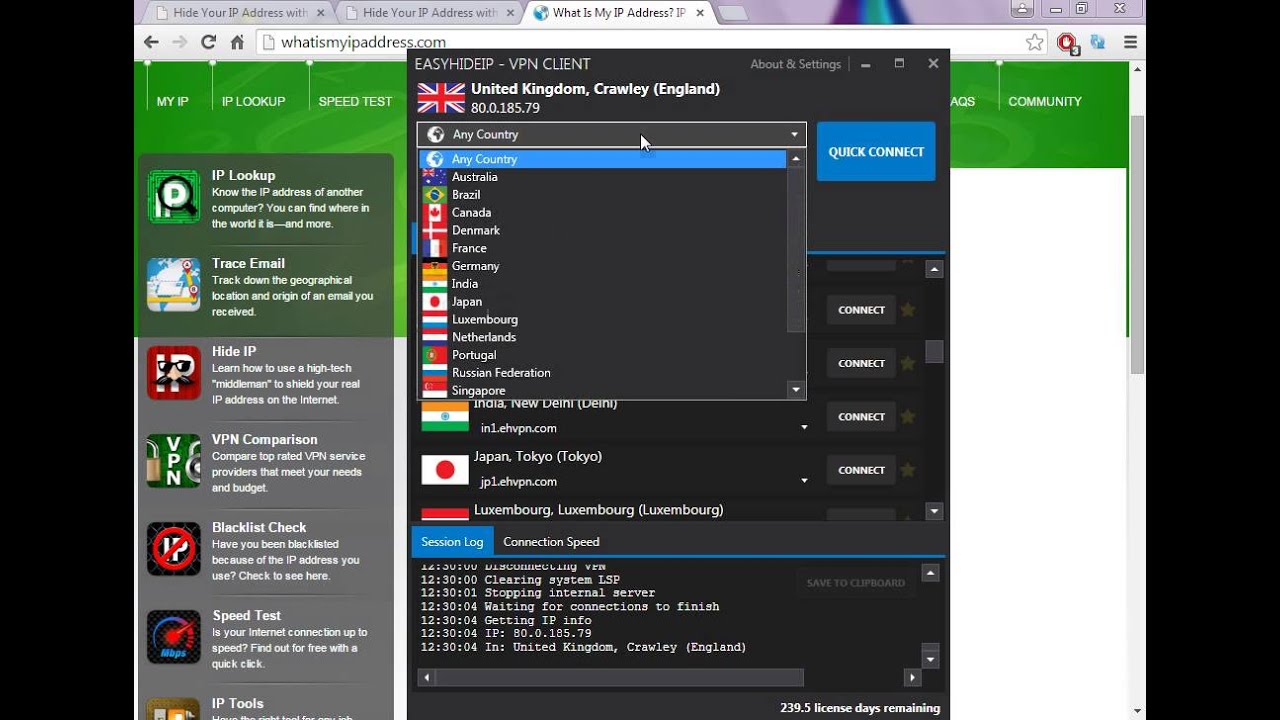Go to the browser home page
The height and width of the screenshot is (720, 1280).
(x=237, y=42)
